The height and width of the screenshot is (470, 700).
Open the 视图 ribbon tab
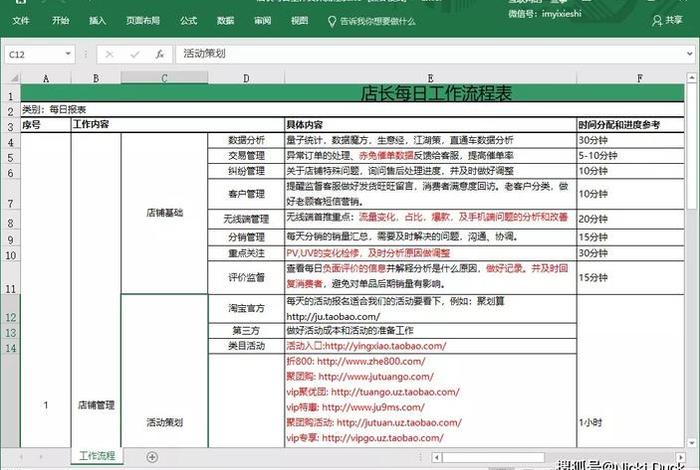tap(300, 21)
